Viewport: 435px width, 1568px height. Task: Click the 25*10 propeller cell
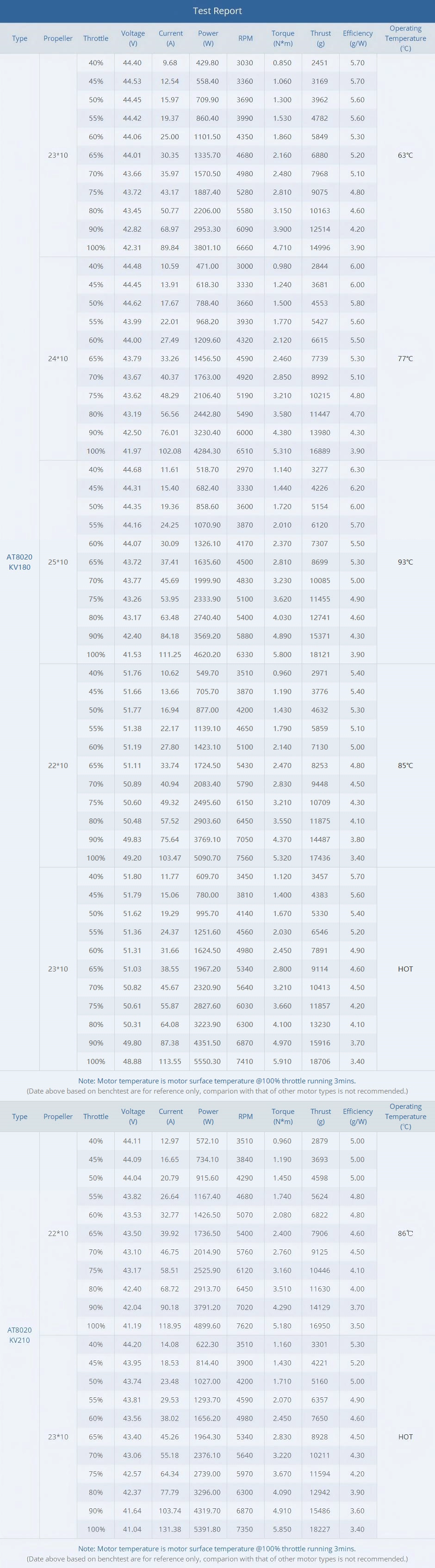58,562
